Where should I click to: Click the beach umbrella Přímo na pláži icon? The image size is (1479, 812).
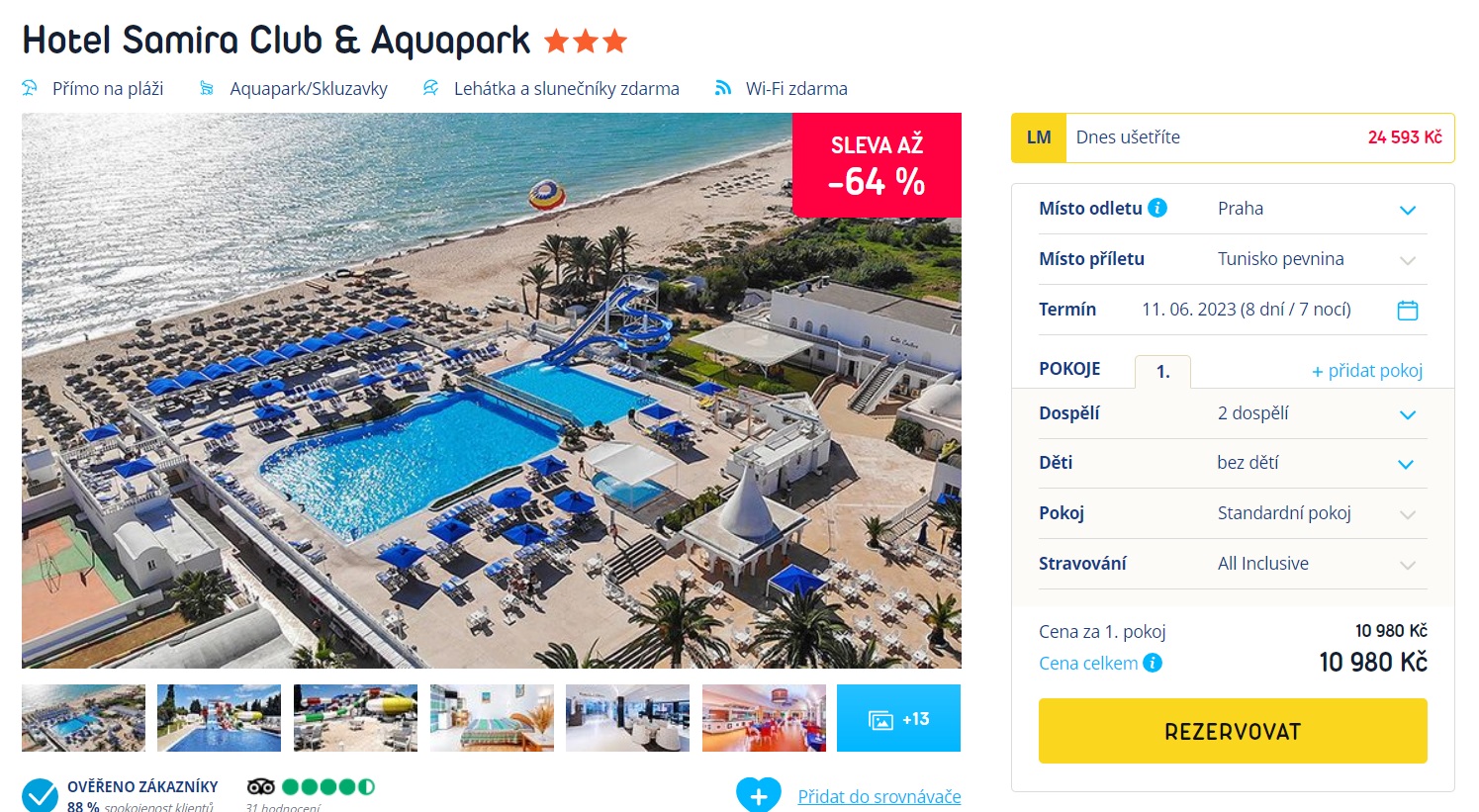tap(30, 88)
